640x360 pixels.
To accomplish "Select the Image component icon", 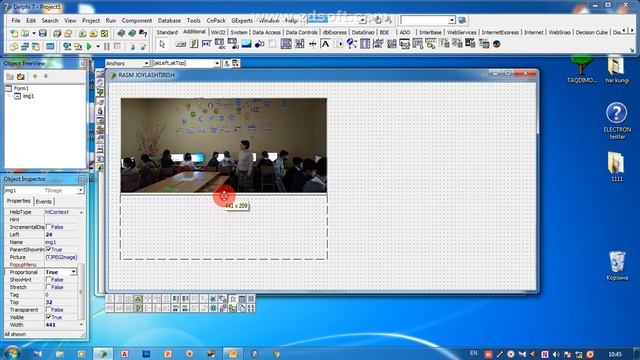I will [247, 44].
